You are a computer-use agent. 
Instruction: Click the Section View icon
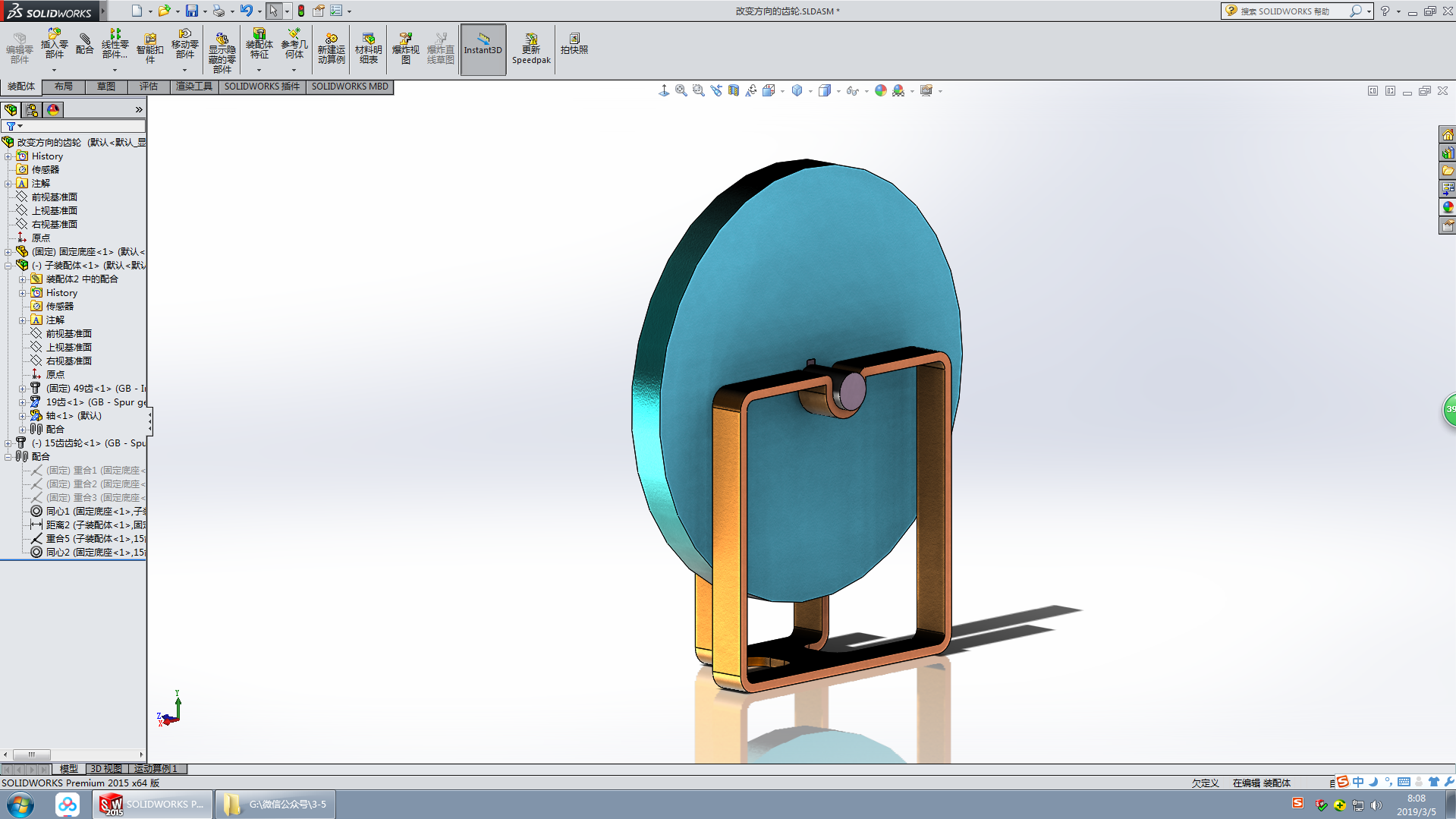[733, 91]
